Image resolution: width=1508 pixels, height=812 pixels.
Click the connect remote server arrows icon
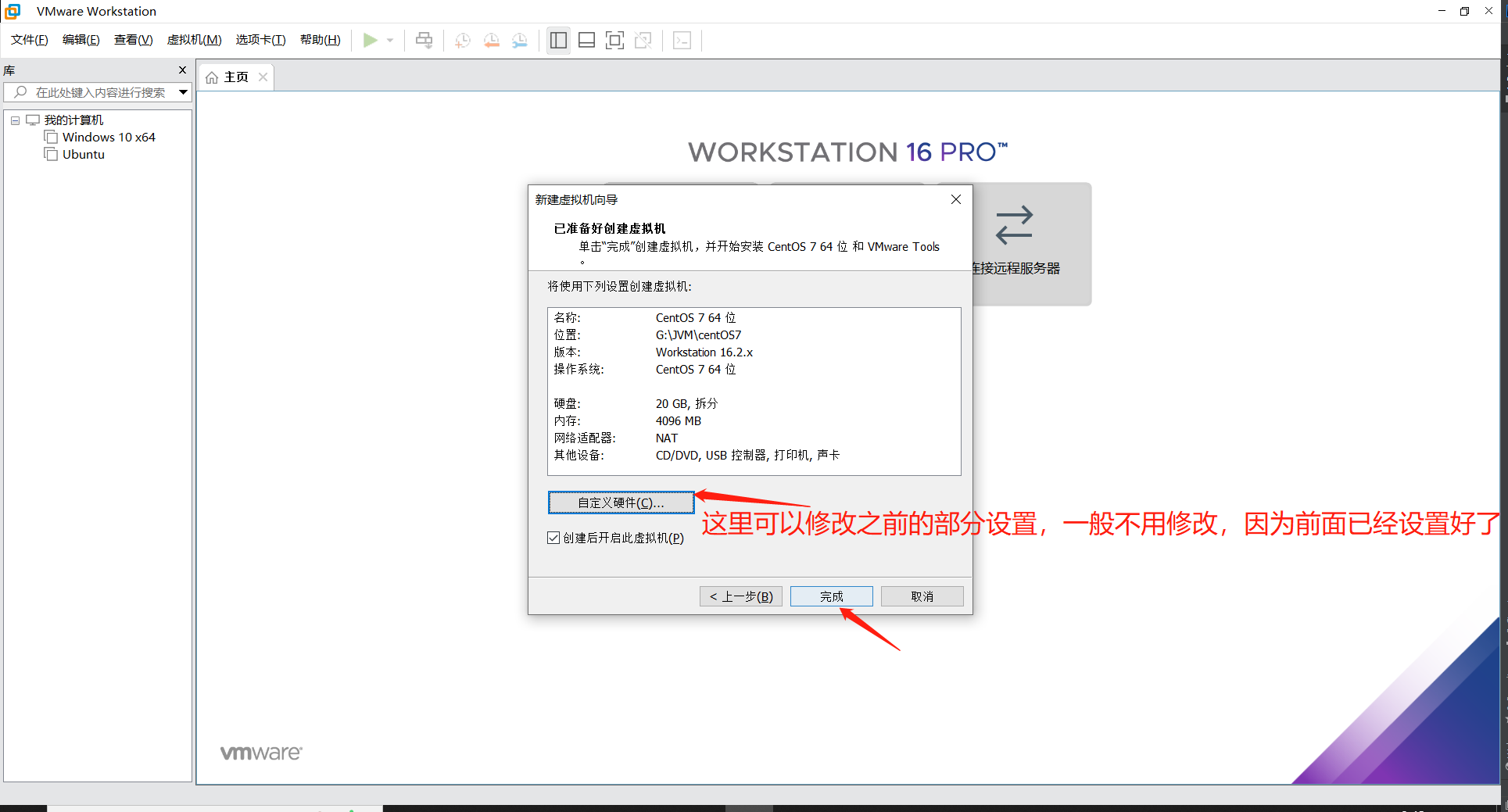click(x=1015, y=225)
